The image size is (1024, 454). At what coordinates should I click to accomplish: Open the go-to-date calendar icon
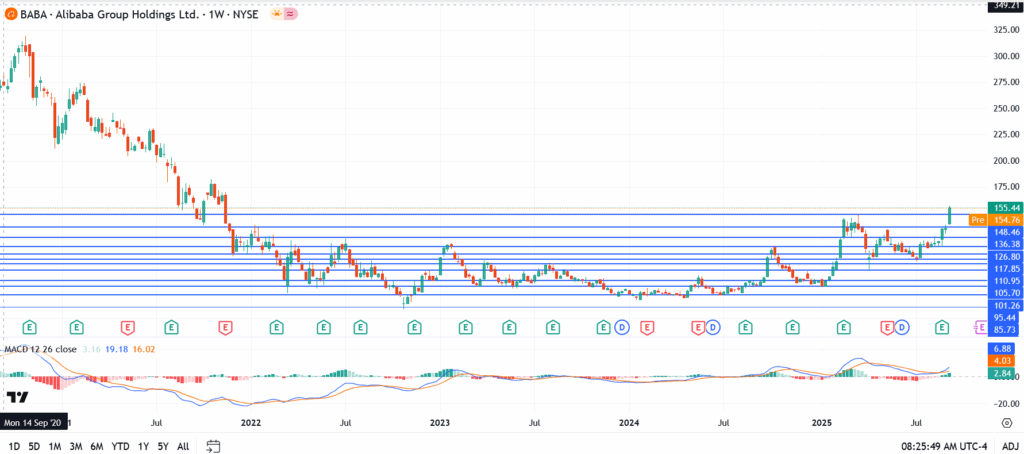tap(213, 447)
